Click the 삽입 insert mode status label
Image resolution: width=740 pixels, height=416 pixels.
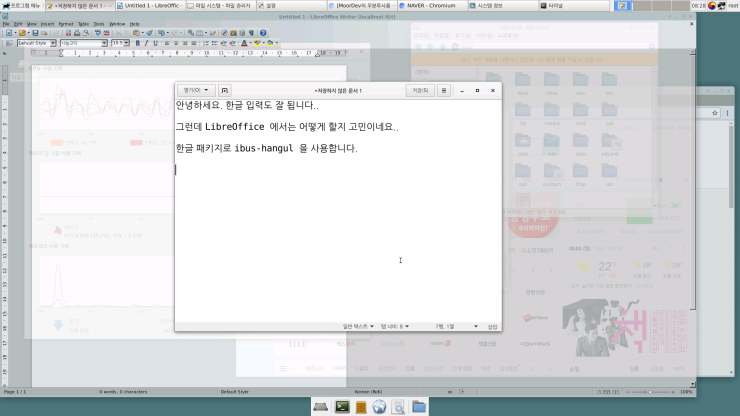(x=492, y=326)
